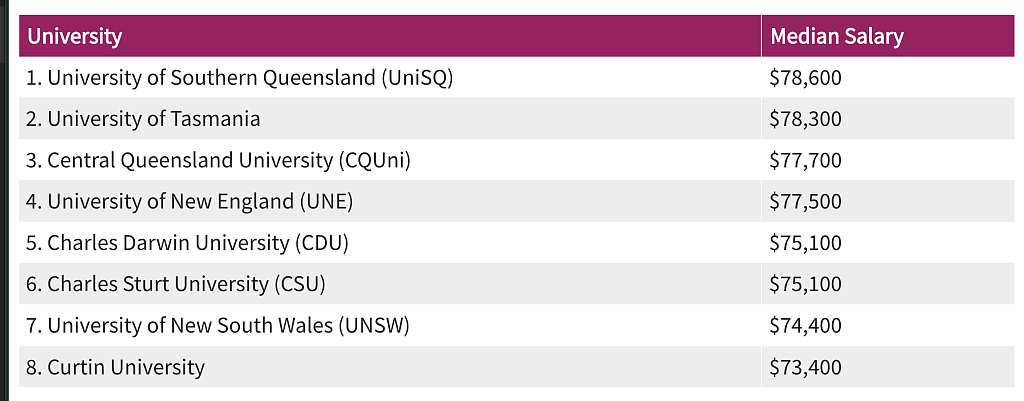Click Charles Darwin University's $75,100 salary
The height and width of the screenshot is (401, 1024).
(805, 242)
